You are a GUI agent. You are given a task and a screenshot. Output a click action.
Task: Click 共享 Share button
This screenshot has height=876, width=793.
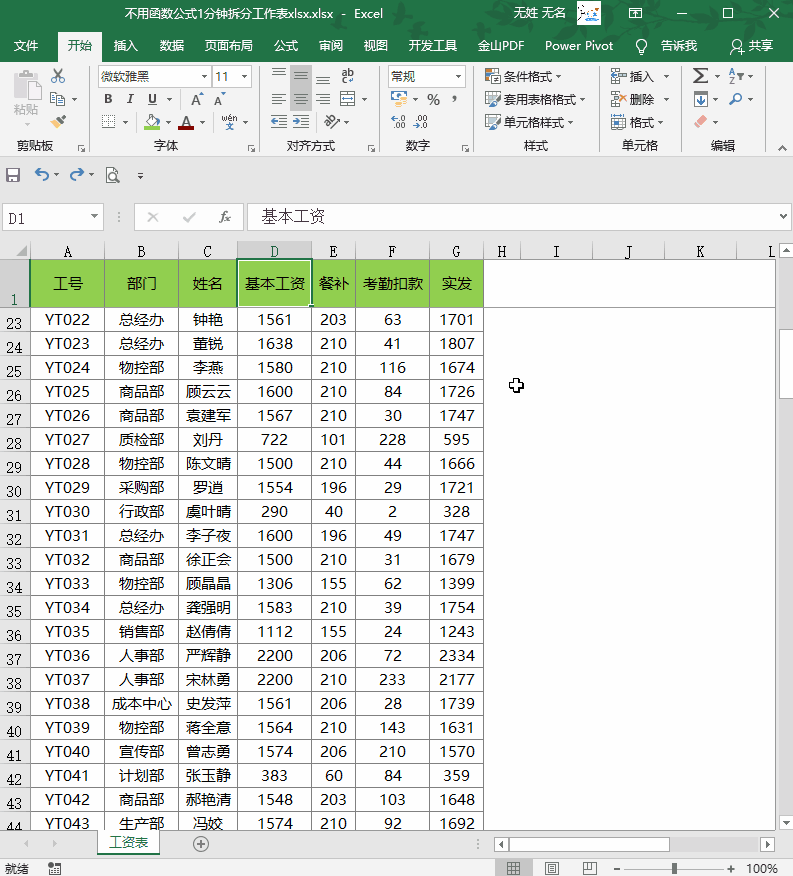(x=752, y=46)
